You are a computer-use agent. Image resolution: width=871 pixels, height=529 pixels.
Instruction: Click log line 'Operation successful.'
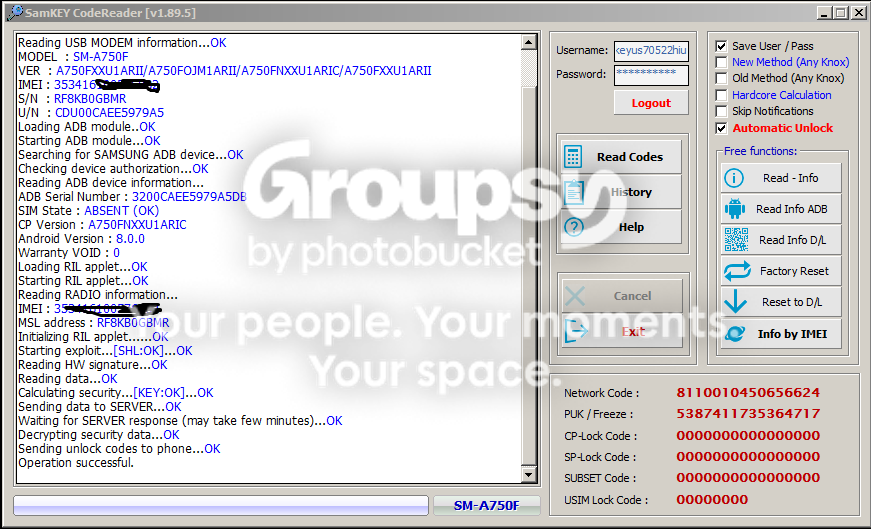coord(76,463)
